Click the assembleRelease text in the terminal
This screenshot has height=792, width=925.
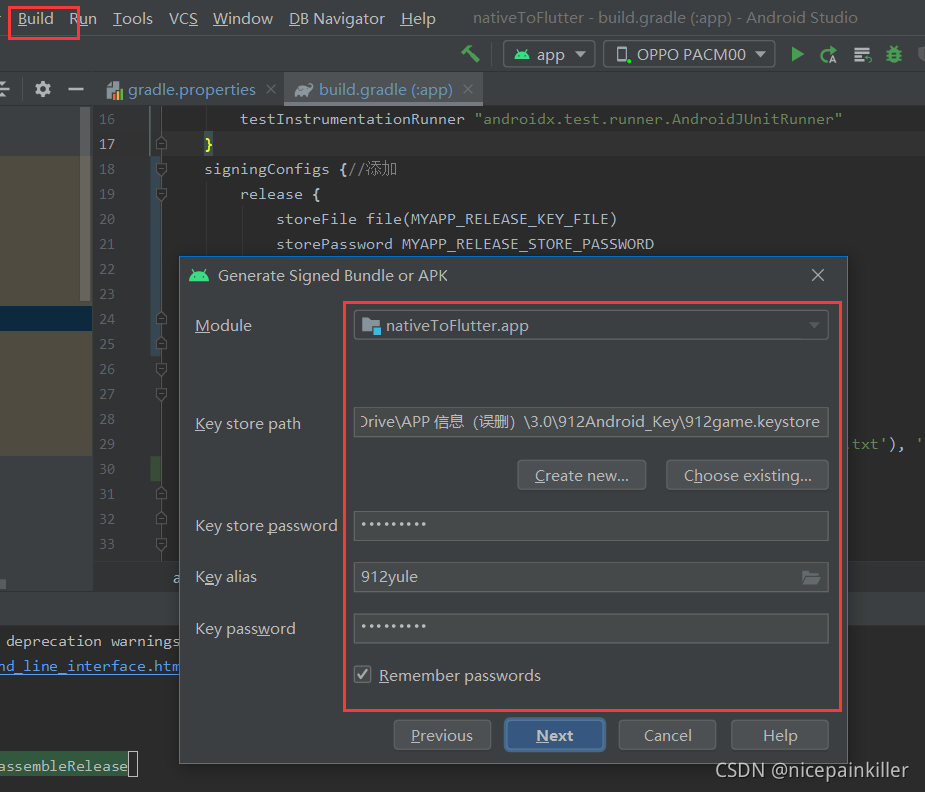click(x=64, y=766)
